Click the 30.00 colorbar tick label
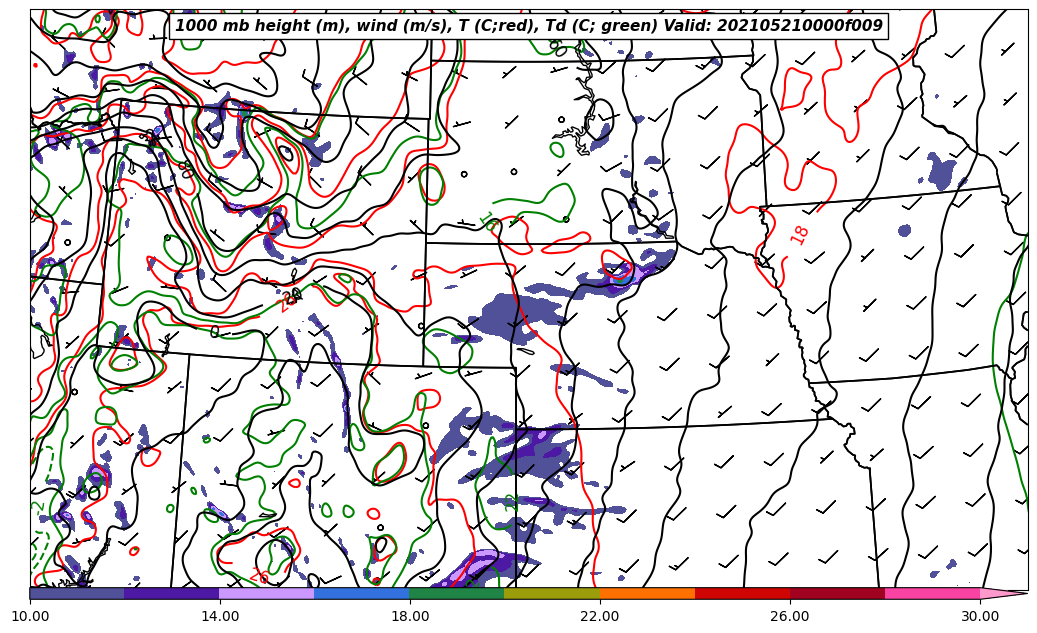 (x=980, y=616)
